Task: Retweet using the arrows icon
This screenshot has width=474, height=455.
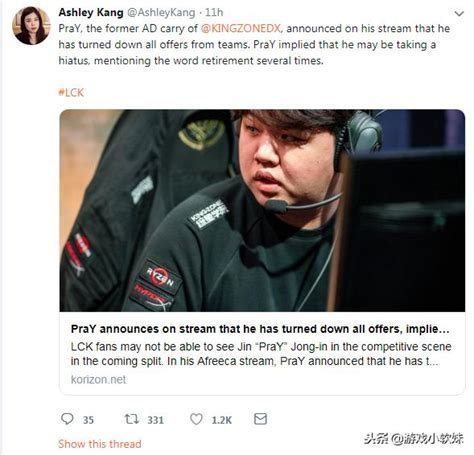Action: pyautogui.click(x=132, y=419)
